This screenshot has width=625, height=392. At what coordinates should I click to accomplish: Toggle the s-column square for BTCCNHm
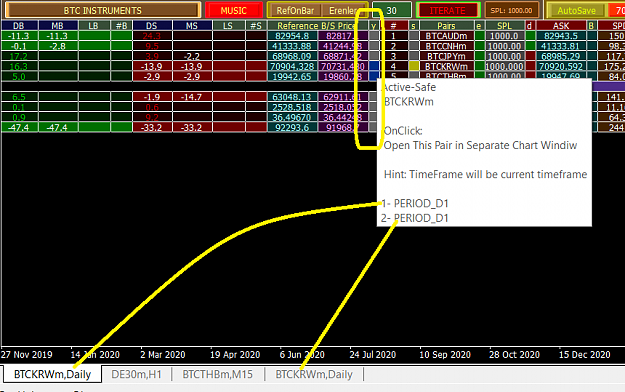tap(414, 46)
